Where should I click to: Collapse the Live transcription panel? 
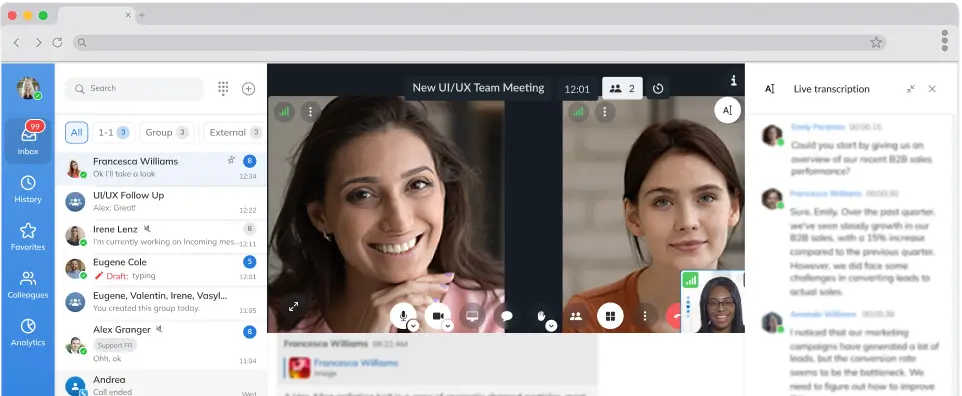click(910, 89)
